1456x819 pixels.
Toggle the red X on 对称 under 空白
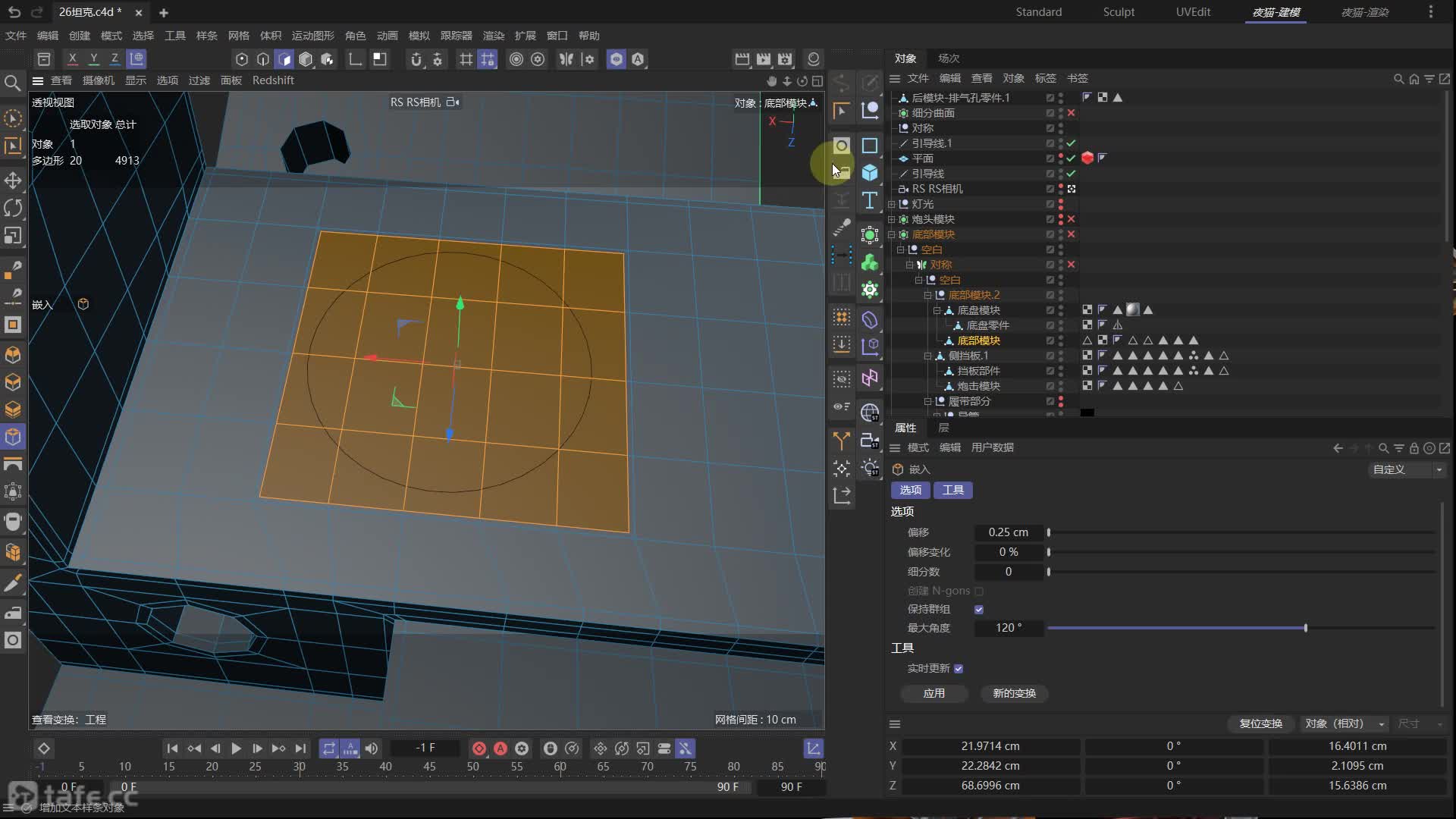coord(1071,265)
